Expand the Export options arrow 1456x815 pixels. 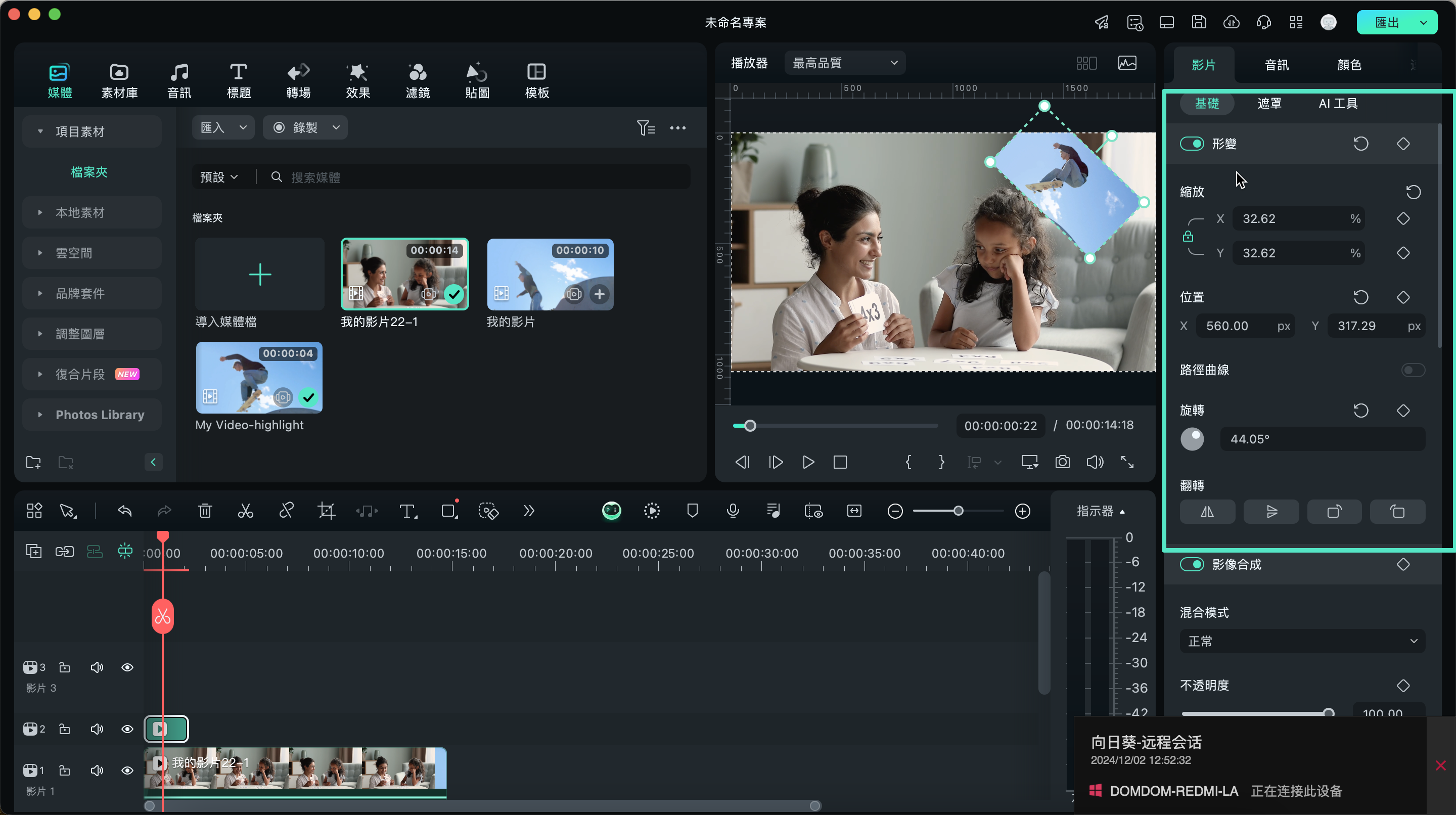(1424, 23)
